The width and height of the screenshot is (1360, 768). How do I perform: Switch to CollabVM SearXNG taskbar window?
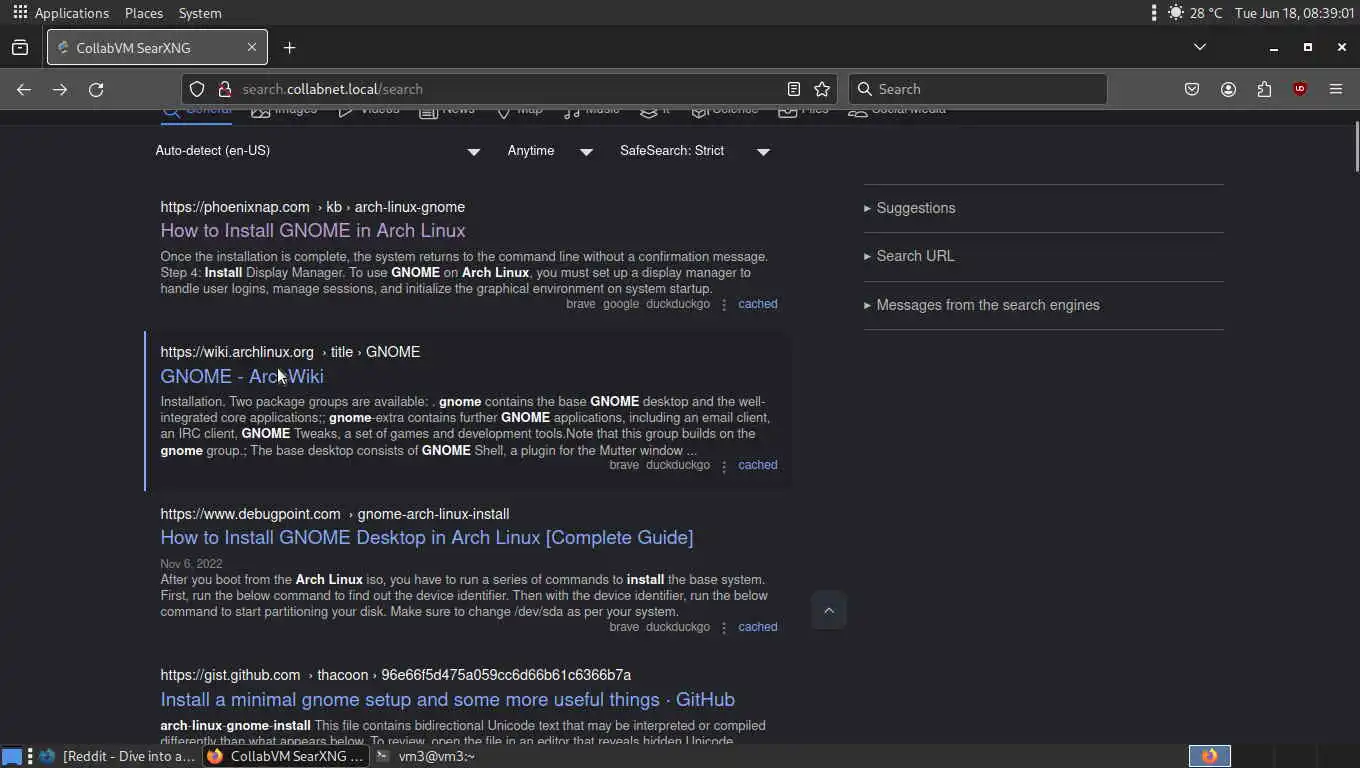286,756
